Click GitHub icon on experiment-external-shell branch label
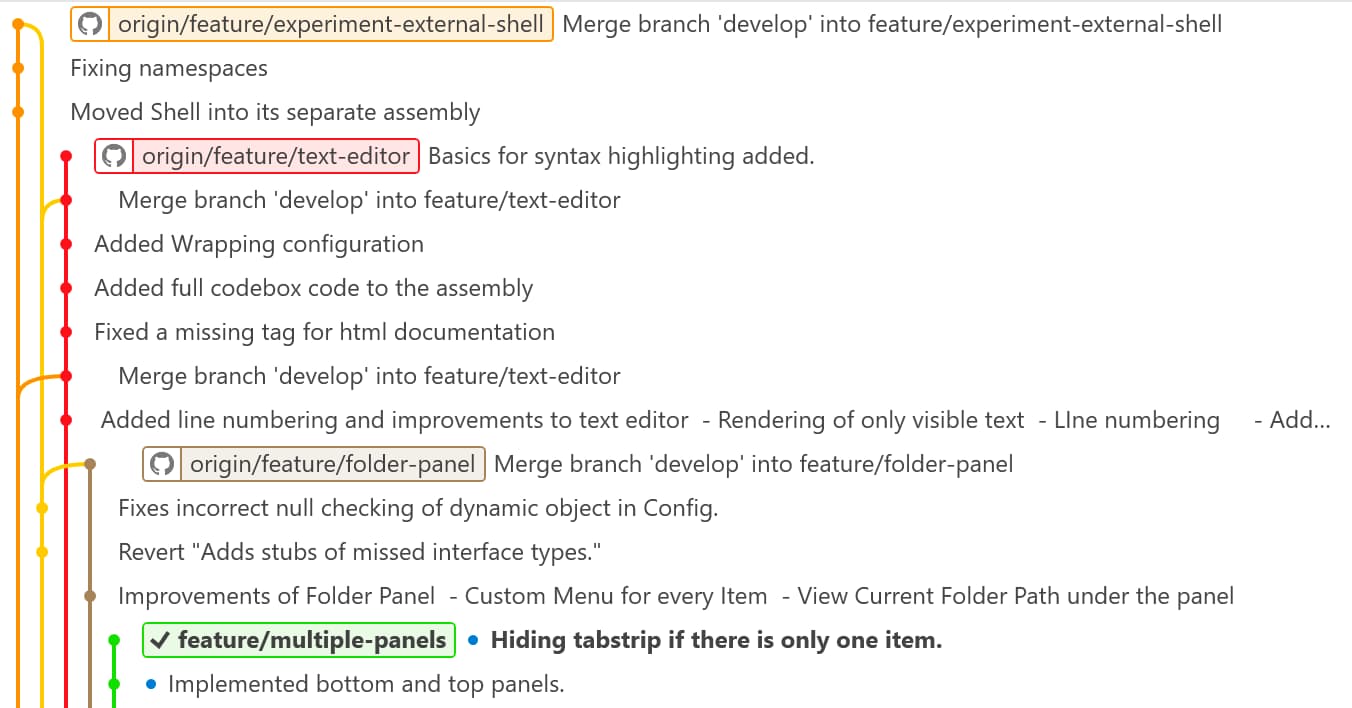The image size is (1352, 708). (90, 24)
